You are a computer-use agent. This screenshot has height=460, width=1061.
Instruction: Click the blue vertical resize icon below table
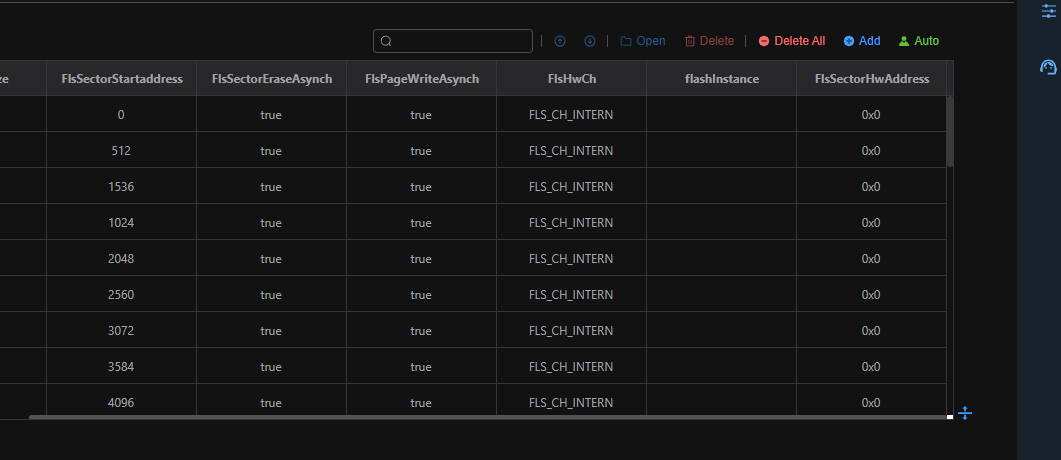point(965,413)
